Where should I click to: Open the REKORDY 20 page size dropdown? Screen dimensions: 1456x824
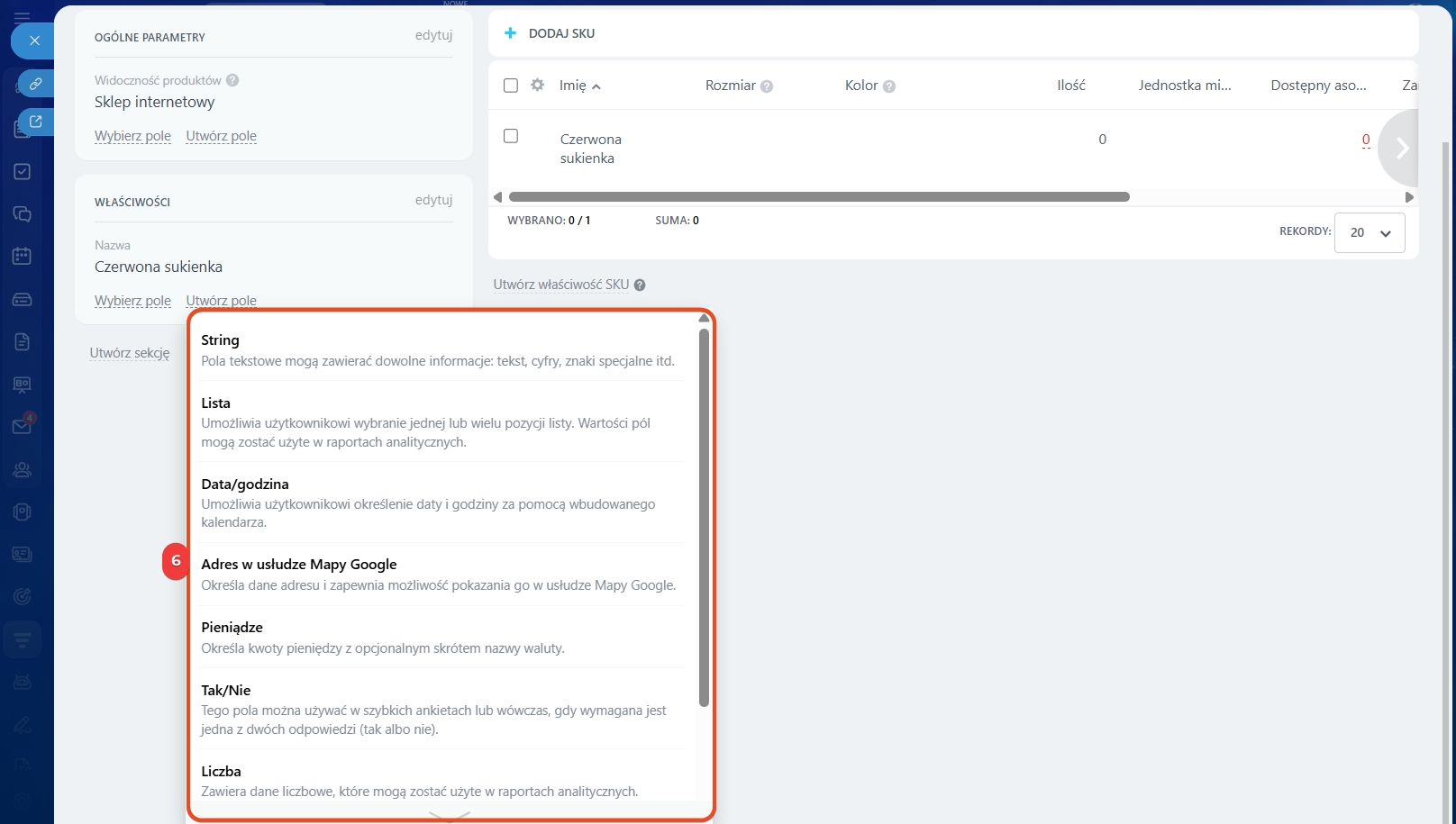point(1369,232)
